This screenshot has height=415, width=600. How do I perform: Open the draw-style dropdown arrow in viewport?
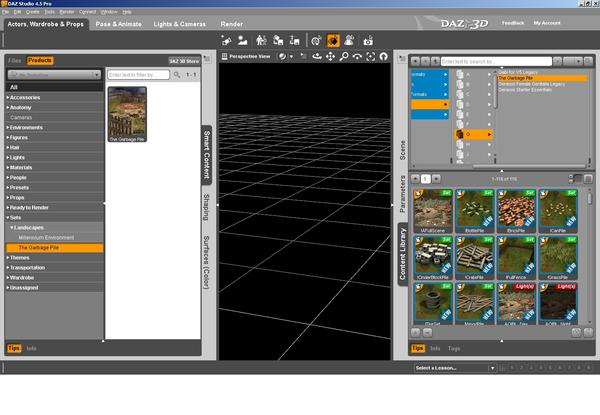tap(291, 57)
